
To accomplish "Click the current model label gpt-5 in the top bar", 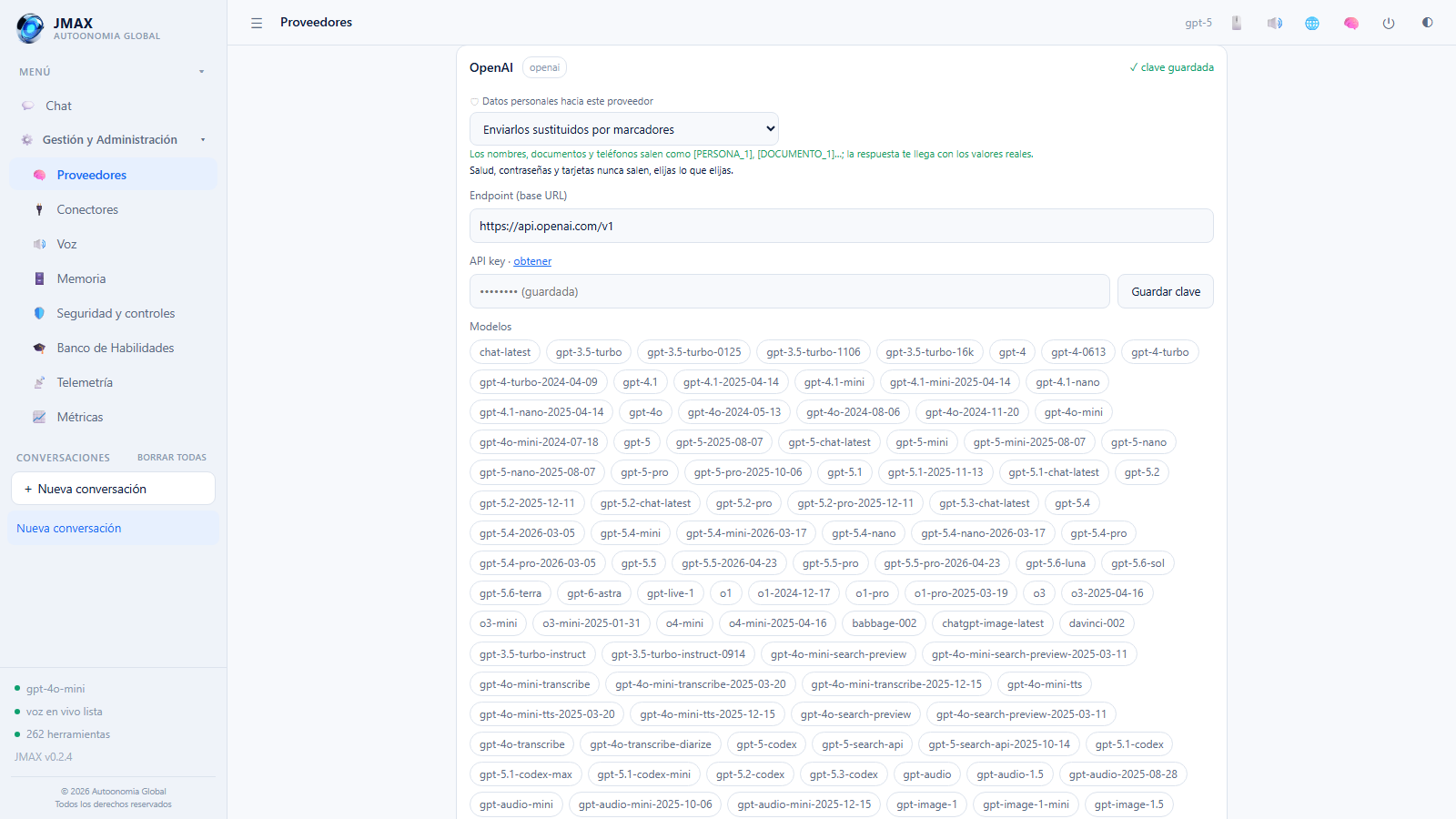I will click(x=1198, y=23).
